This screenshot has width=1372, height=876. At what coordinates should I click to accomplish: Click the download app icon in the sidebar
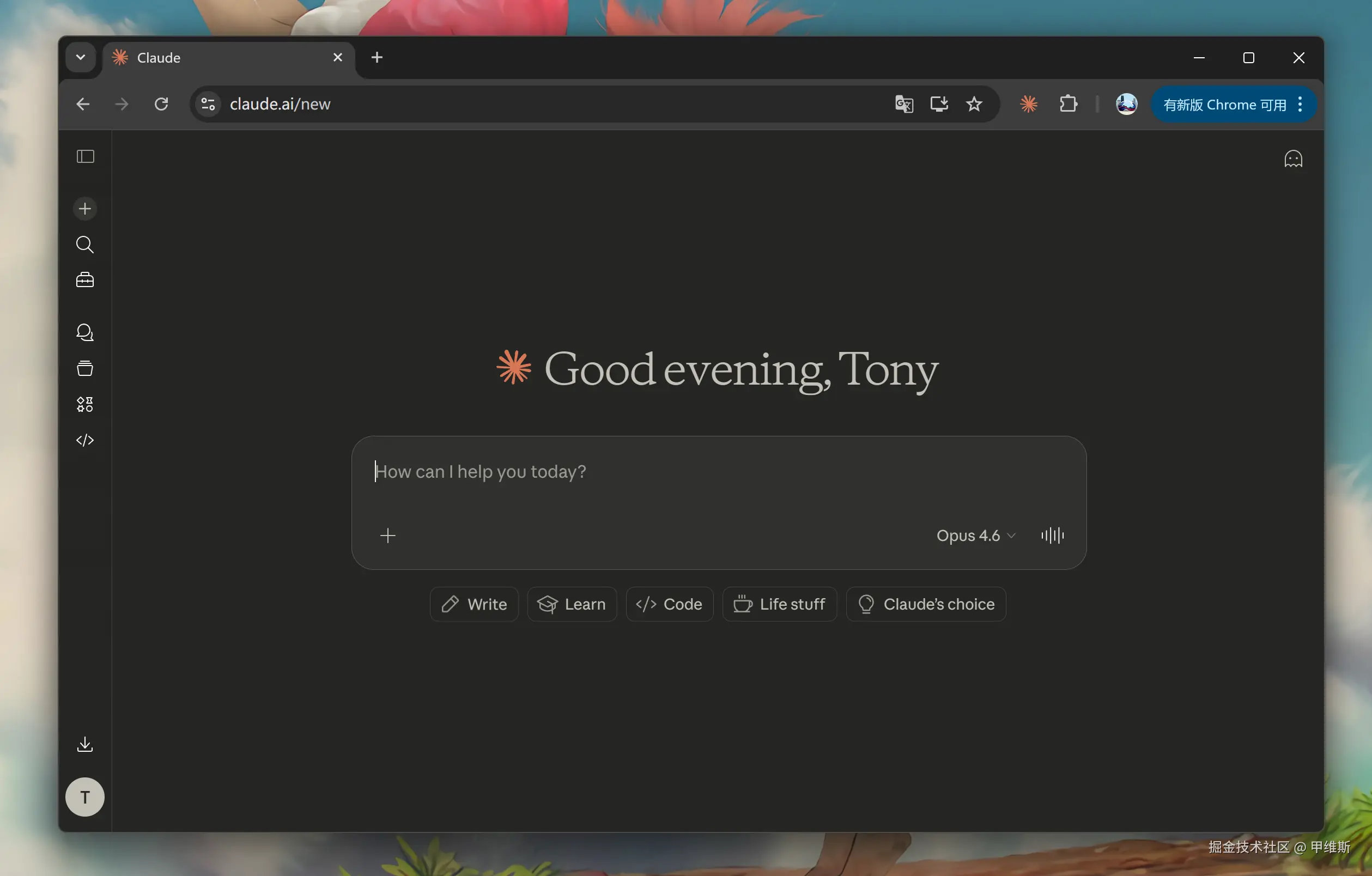point(85,744)
